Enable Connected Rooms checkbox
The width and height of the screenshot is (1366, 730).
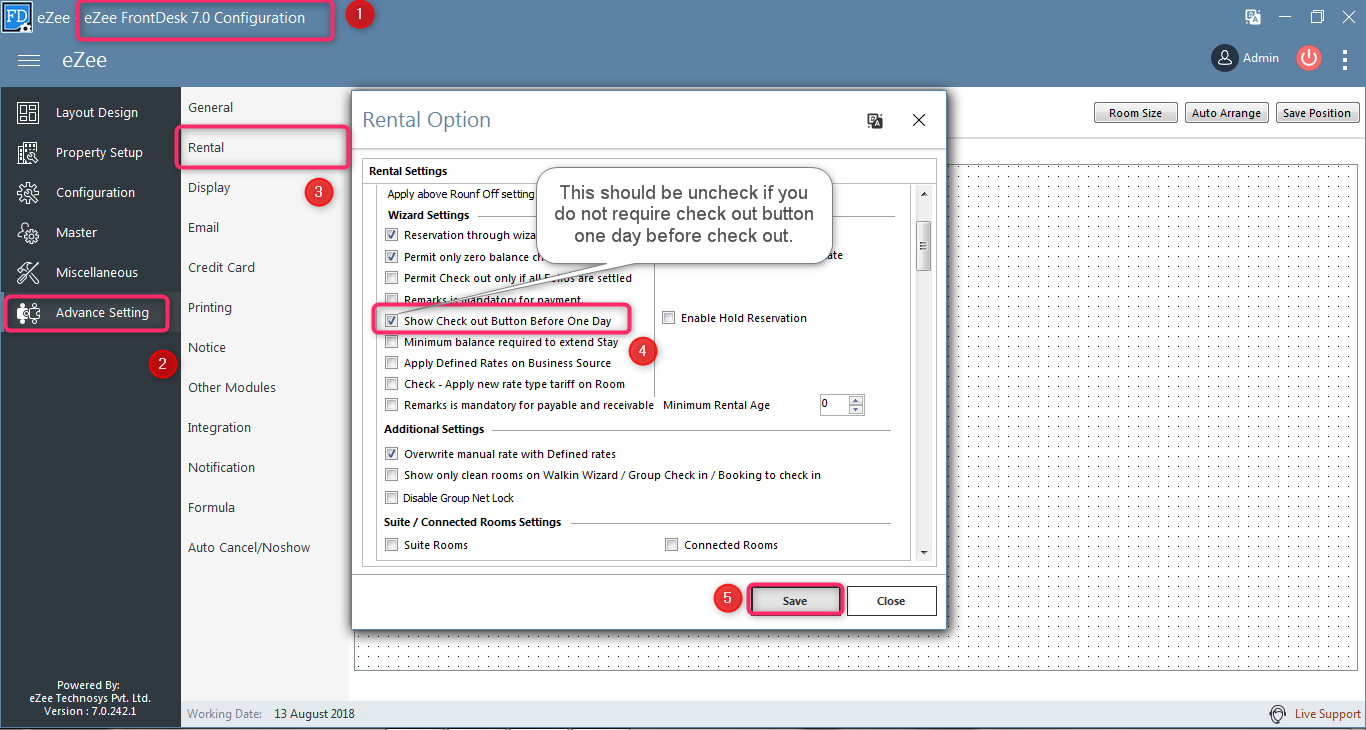pos(672,545)
